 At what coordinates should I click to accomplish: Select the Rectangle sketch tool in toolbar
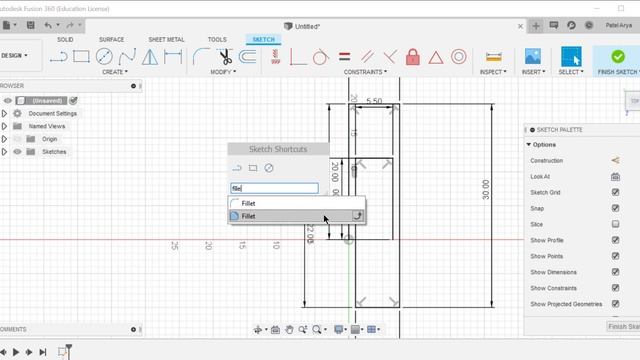(81, 56)
